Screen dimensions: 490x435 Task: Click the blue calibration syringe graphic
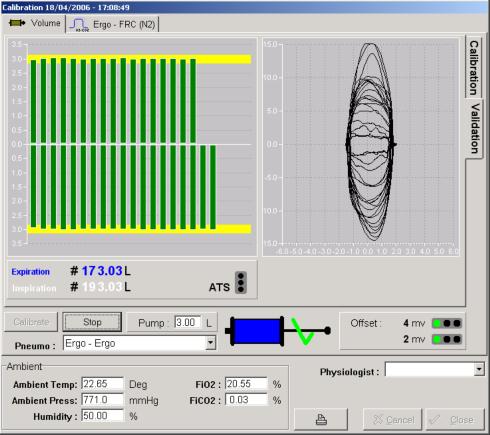(x=257, y=331)
